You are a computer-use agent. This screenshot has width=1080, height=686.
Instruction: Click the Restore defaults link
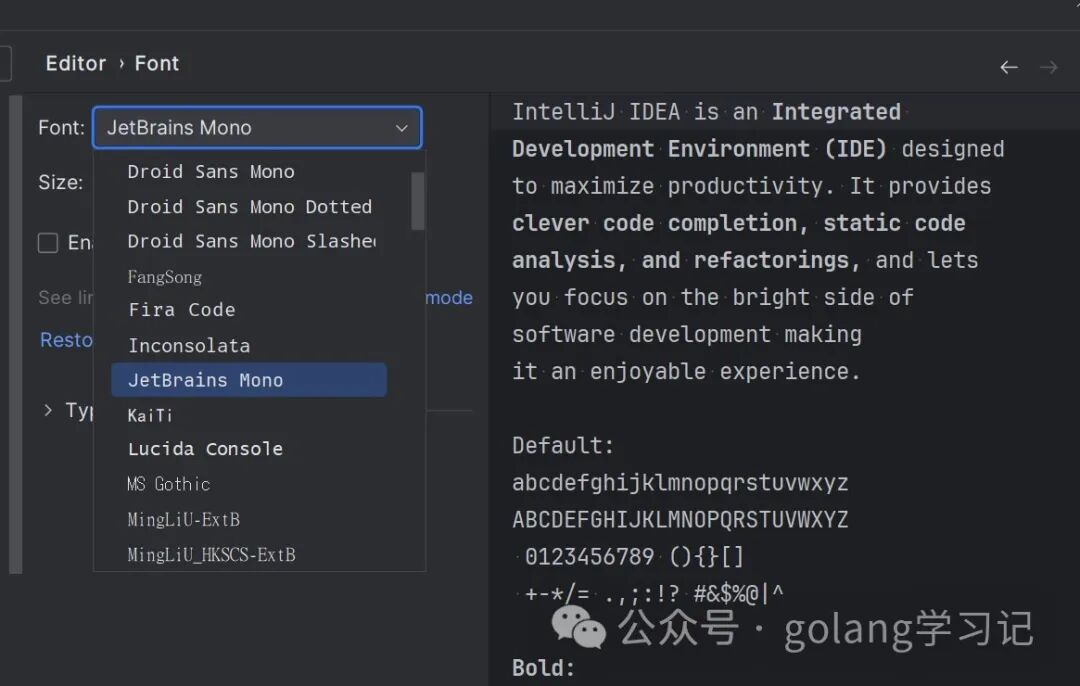(66, 340)
